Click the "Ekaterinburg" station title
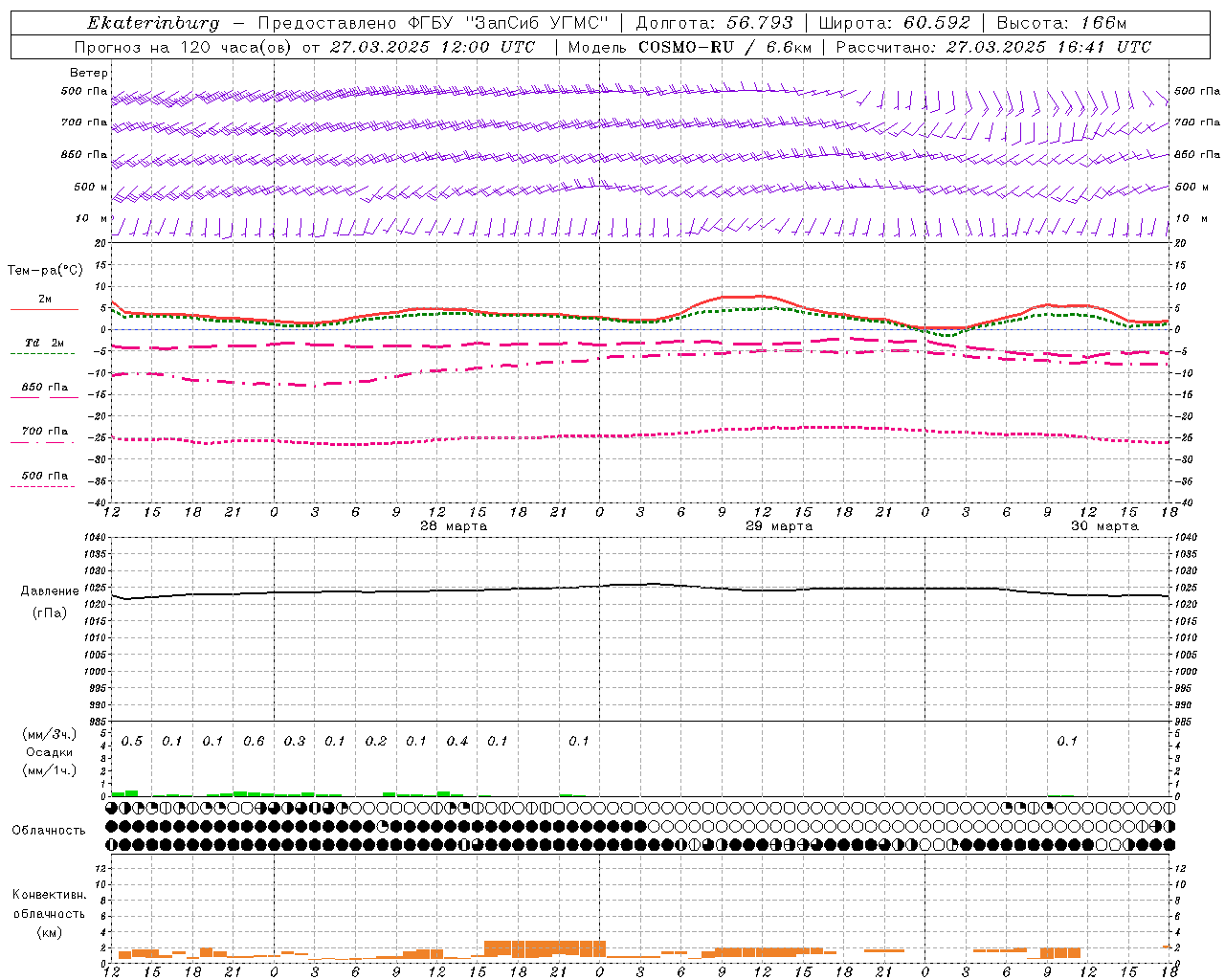This screenshot has height=980, width=1225. click(x=153, y=23)
